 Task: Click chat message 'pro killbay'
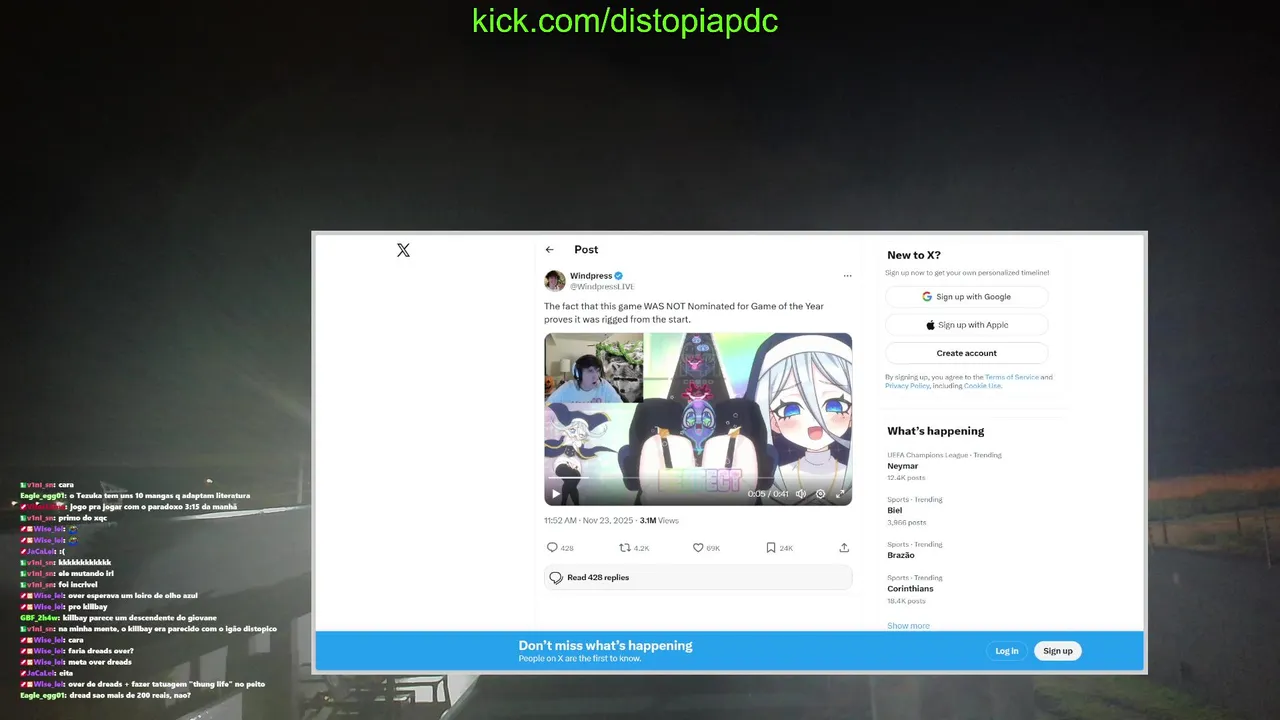point(88,607)
